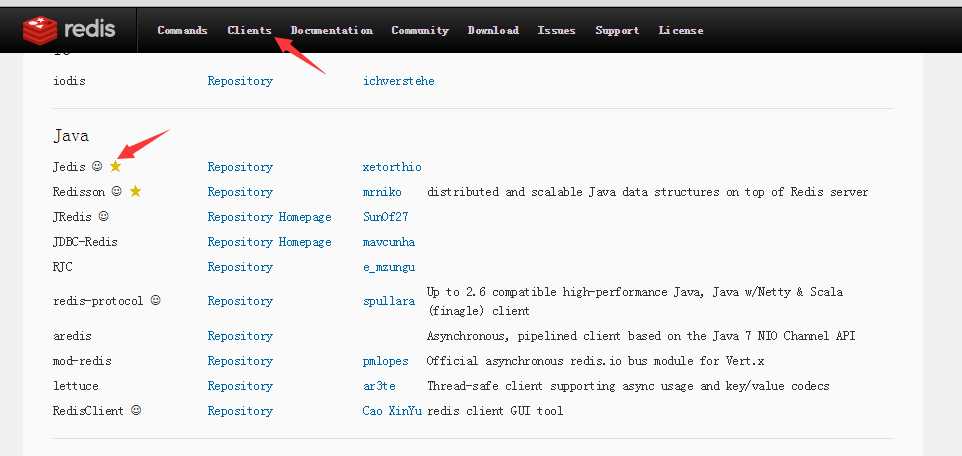Click the client name Redisson
The image size is (962, 456).
tap(79, 192)
